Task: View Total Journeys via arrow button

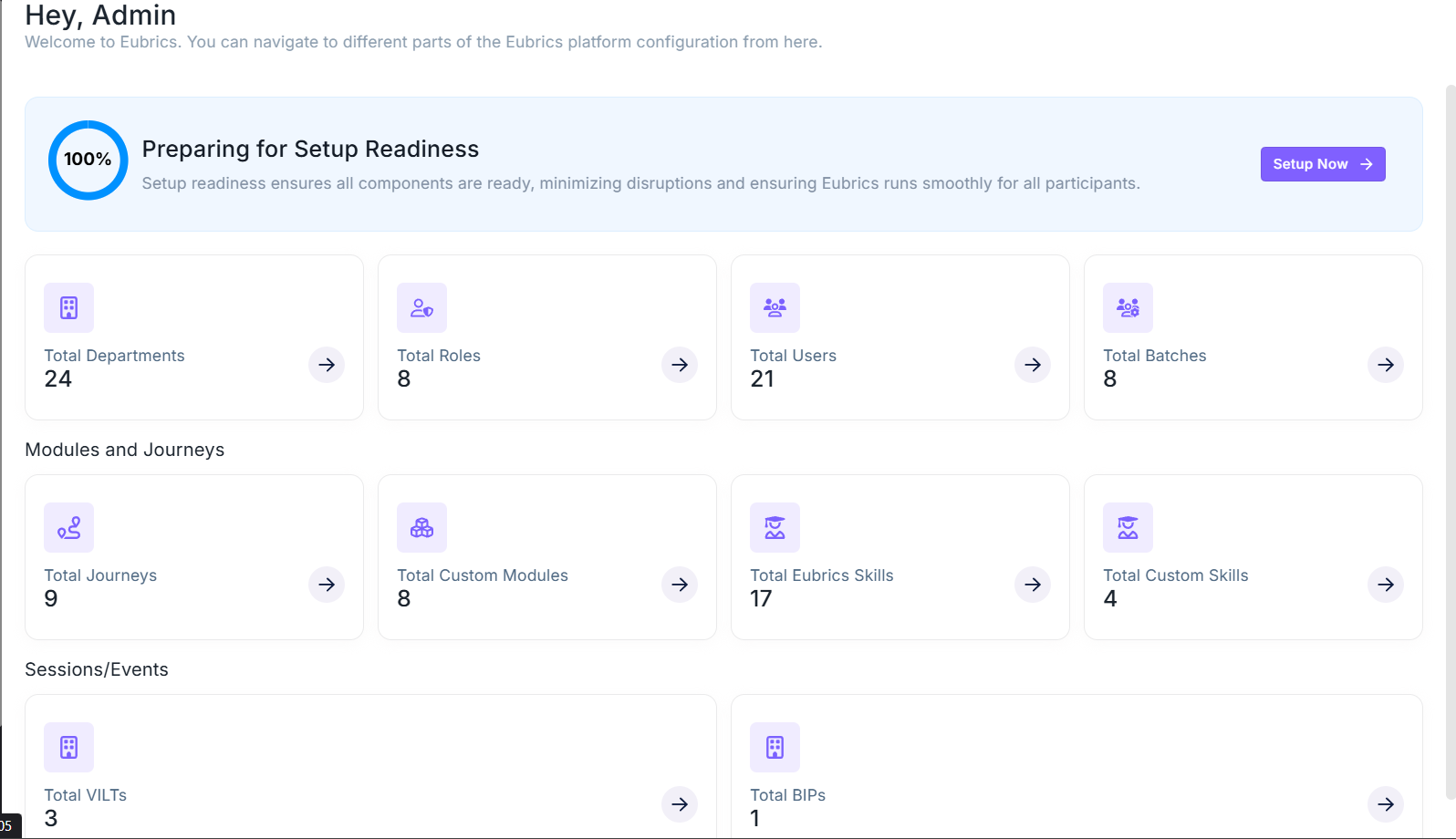Action: 327,585
